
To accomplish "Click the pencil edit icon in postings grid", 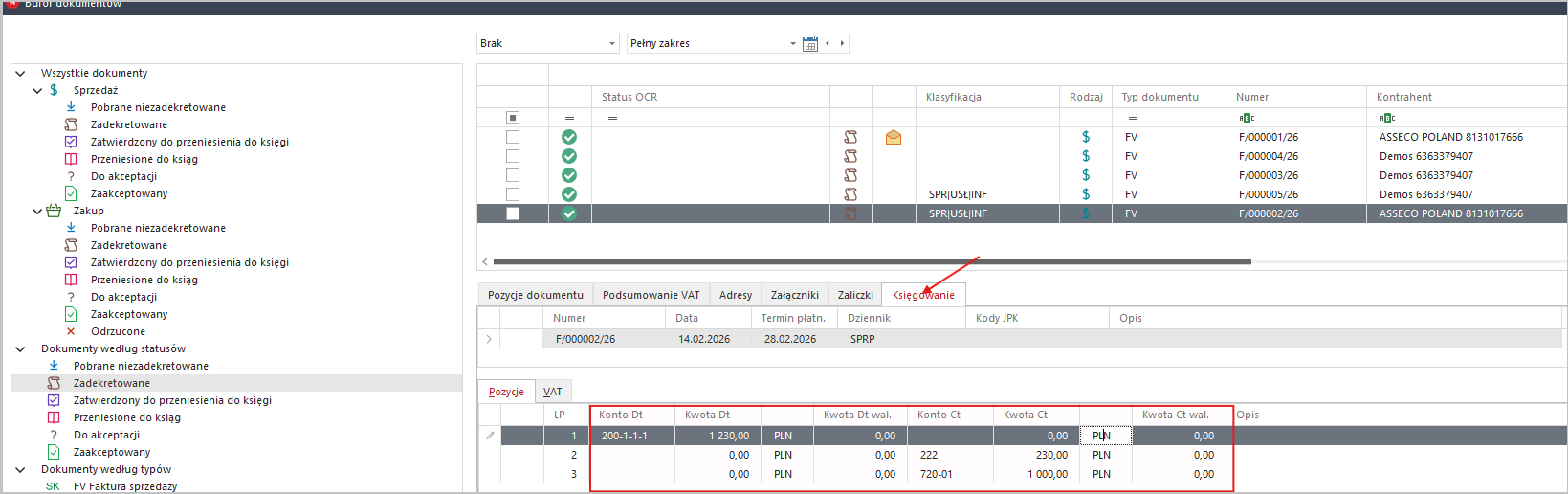I will click(490, 436).
